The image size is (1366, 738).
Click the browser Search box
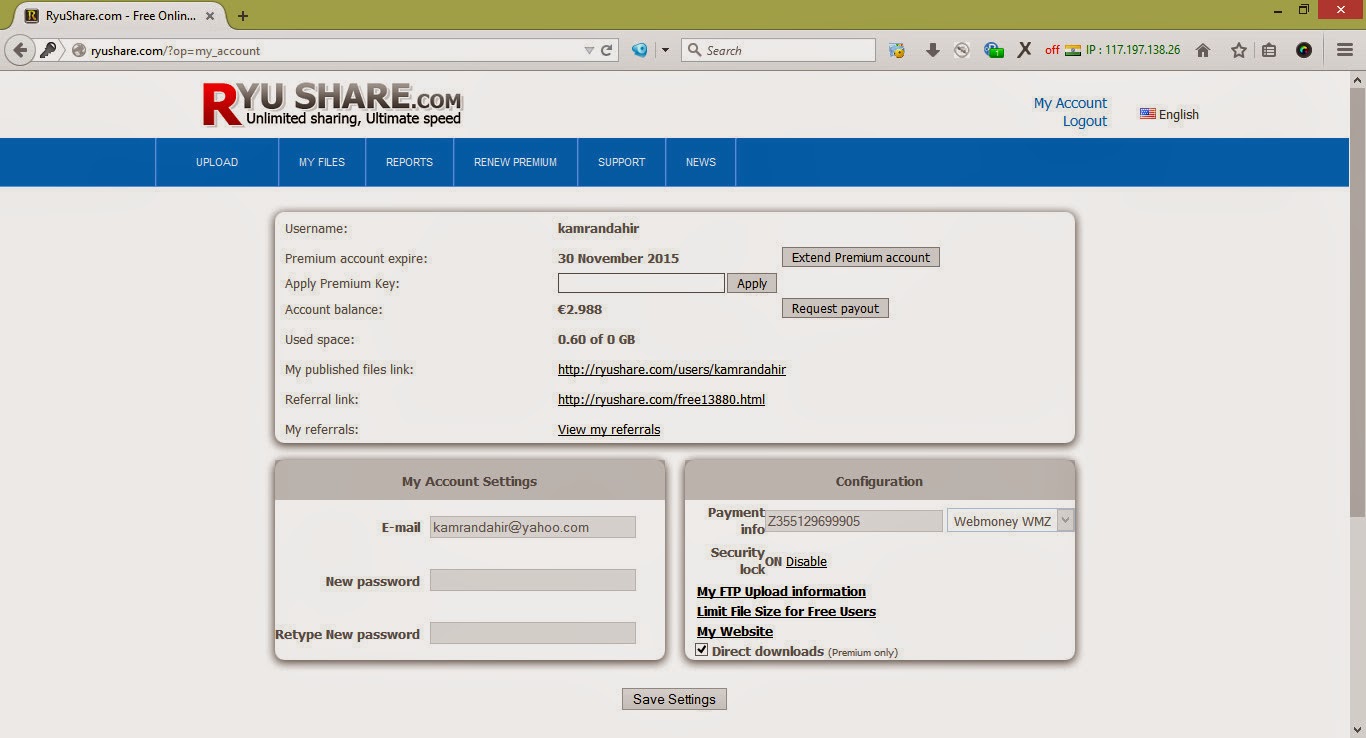(779, 50)
